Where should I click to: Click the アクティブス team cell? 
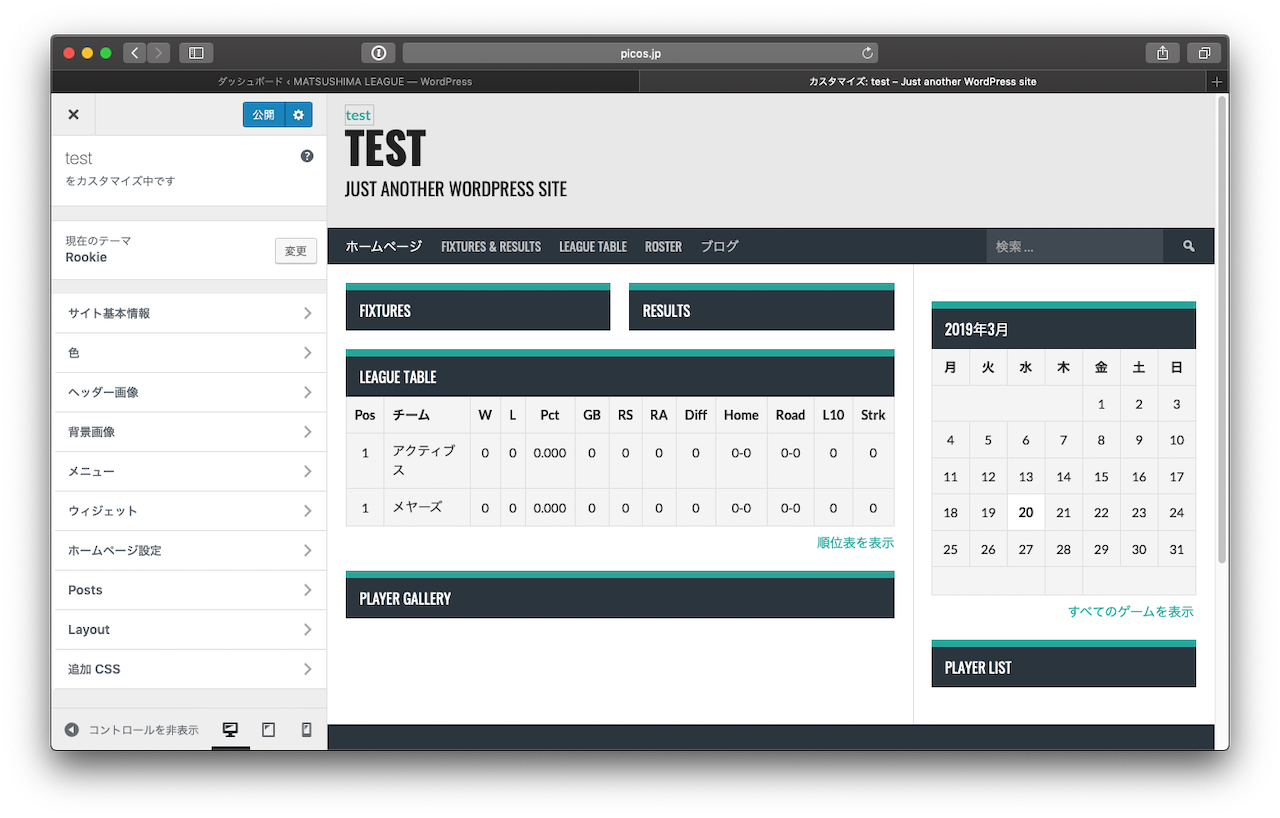pos(427,461)
